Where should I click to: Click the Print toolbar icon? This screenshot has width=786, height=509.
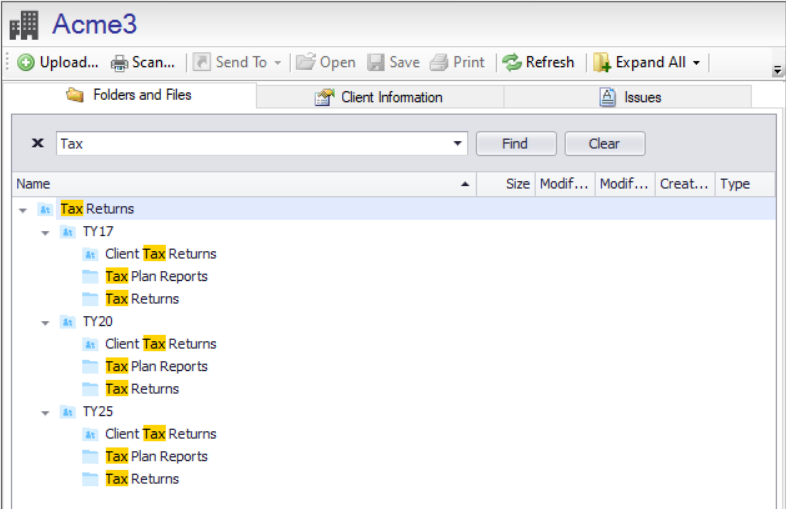[439, 62]
